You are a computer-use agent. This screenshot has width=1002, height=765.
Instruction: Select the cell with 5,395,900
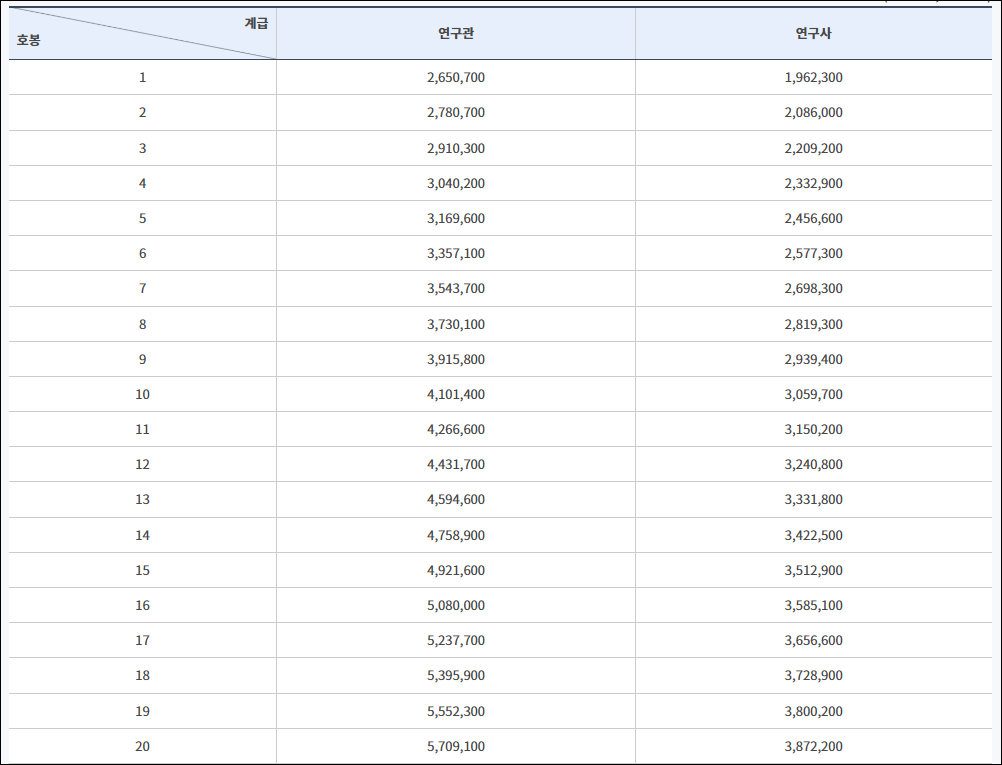(456, 676)
